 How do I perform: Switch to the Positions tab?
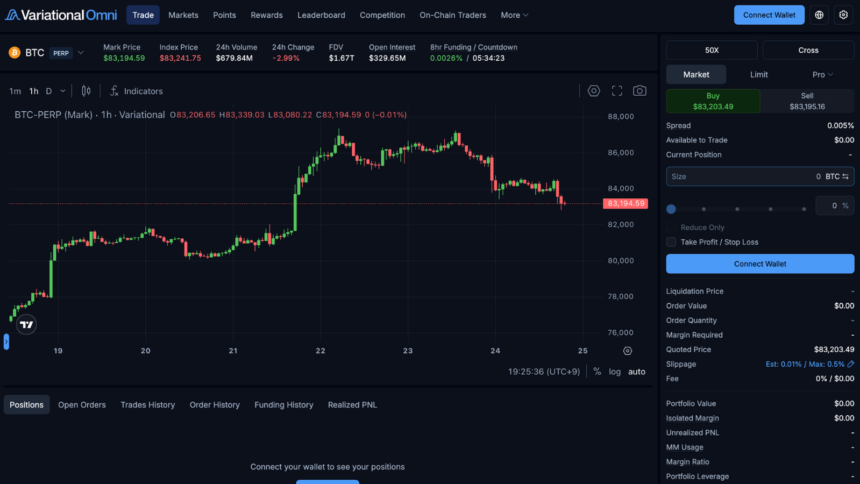click(26, 404)
